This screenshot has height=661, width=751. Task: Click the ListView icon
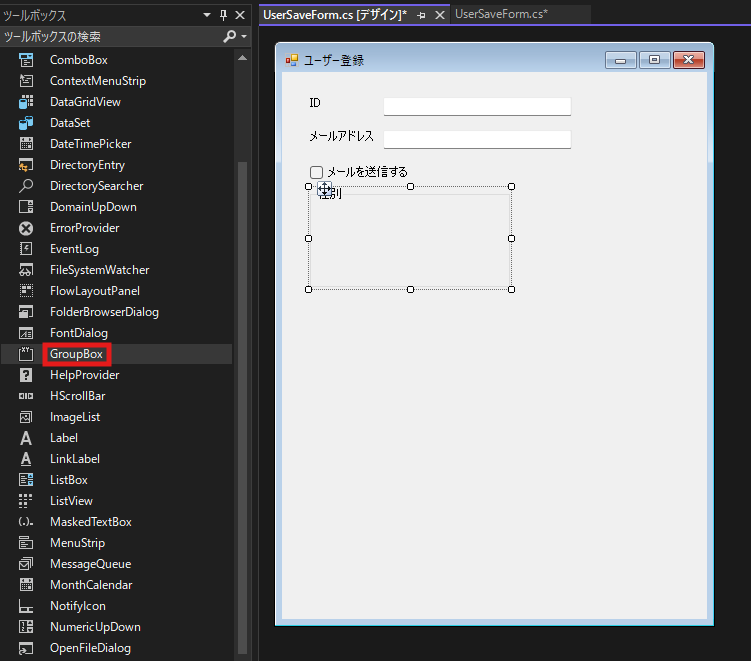tap(26, 501)
